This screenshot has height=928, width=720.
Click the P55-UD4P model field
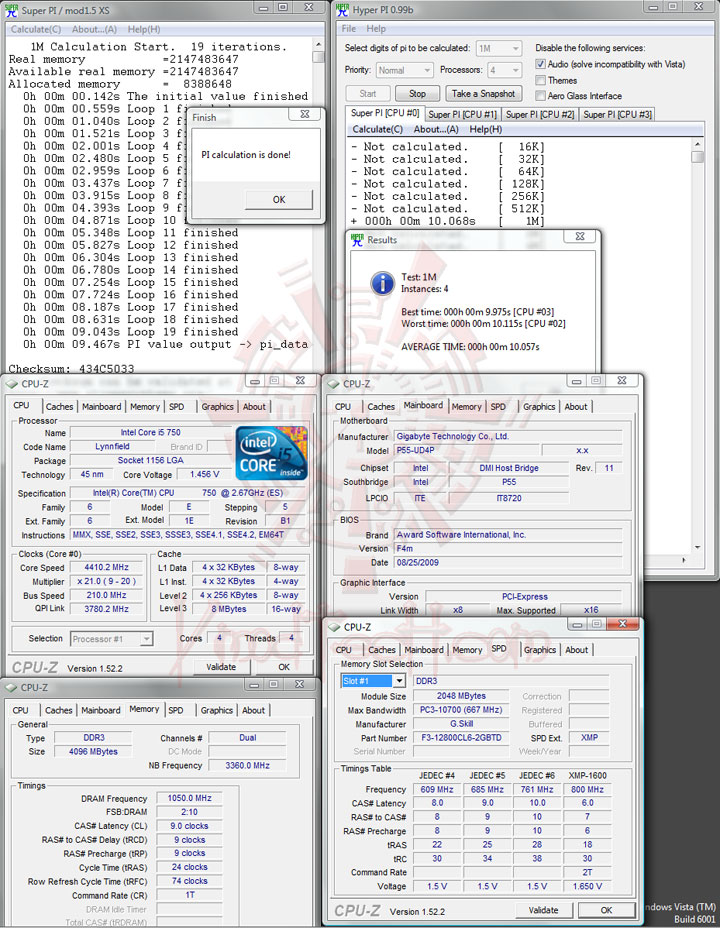pyautogui.click(x=467, y=450)
